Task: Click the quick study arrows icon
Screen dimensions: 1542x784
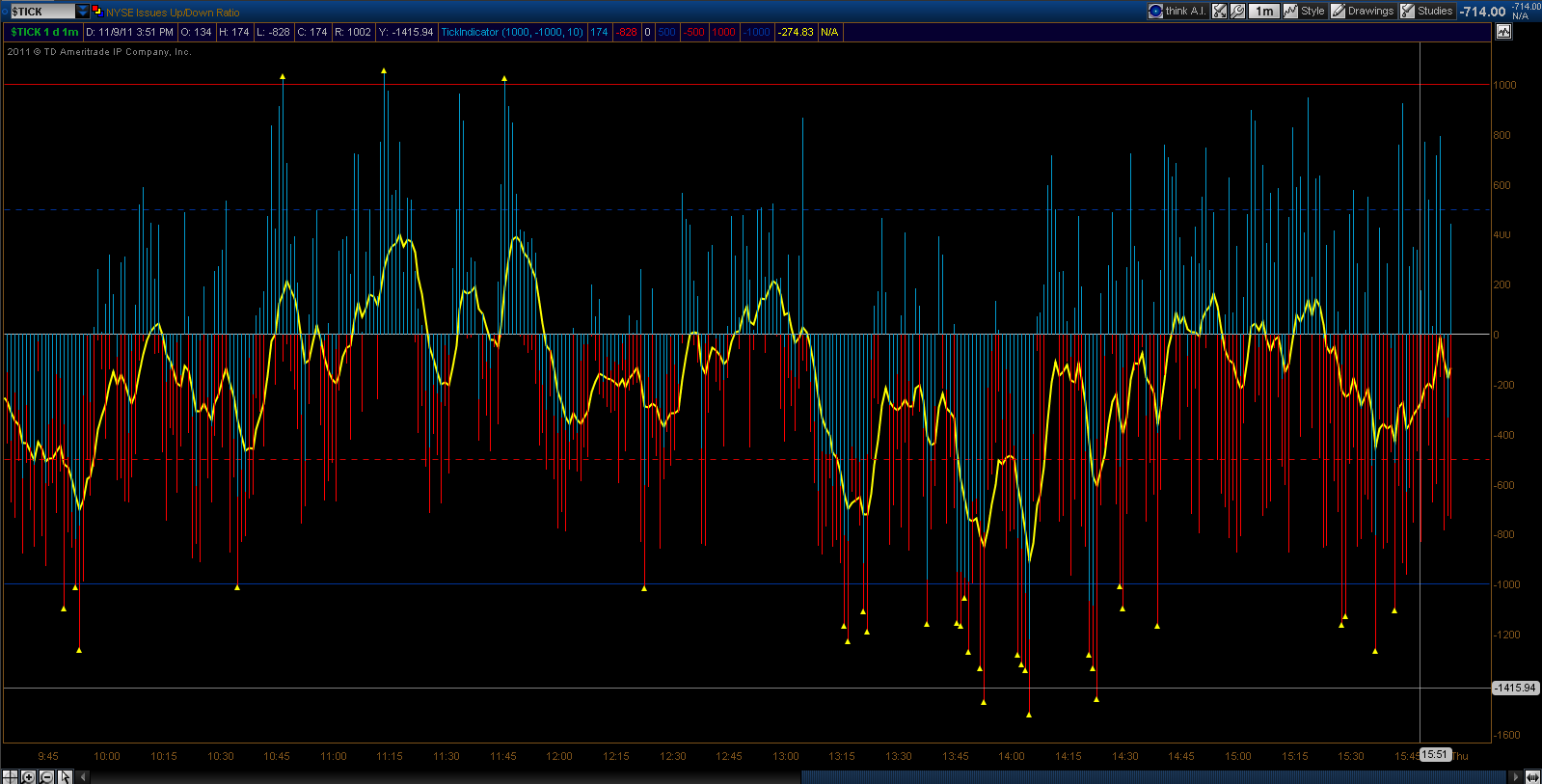Action: pos(1220,12)
